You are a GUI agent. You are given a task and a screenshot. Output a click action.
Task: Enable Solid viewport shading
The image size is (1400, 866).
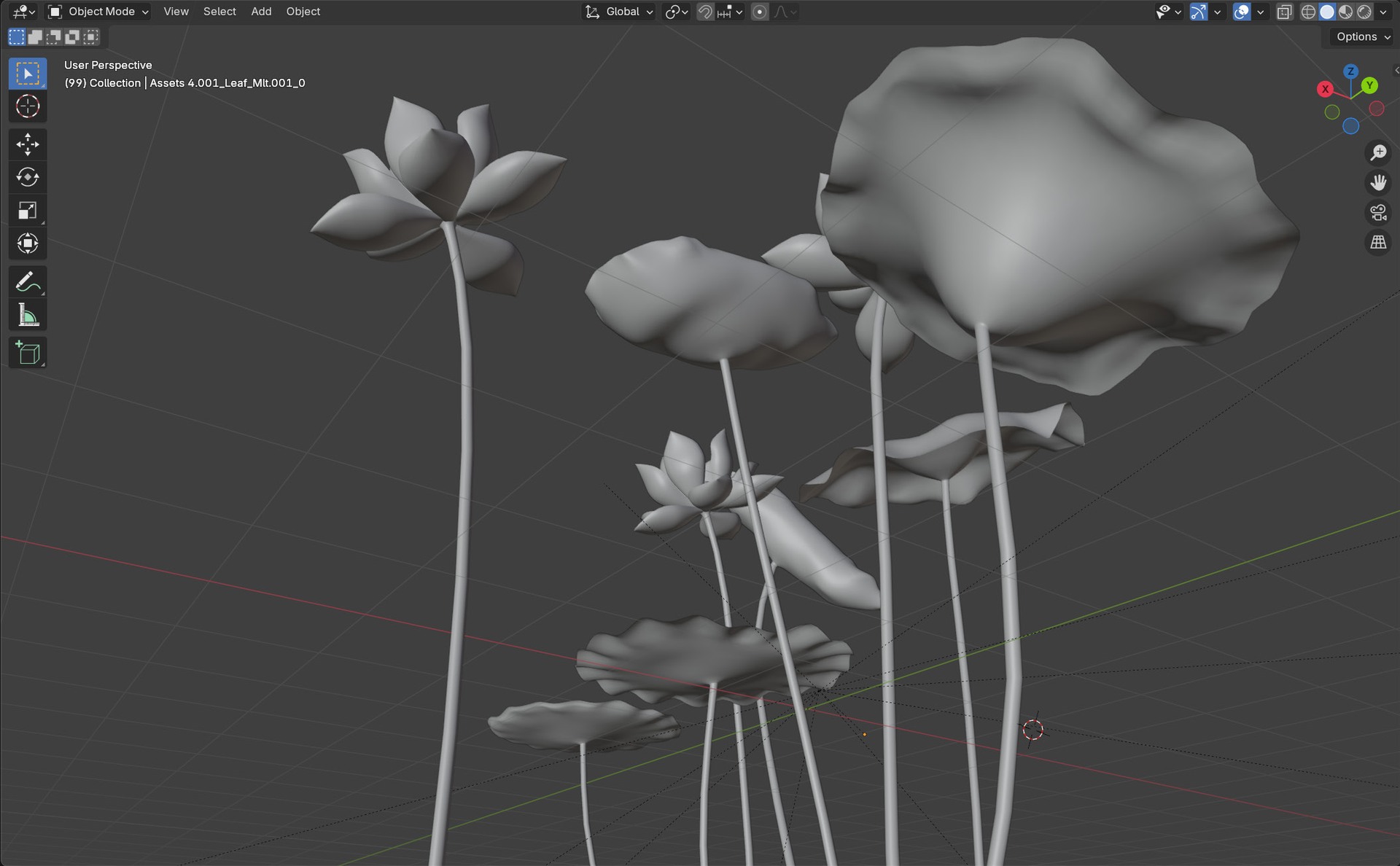(x=1327, y=12)
